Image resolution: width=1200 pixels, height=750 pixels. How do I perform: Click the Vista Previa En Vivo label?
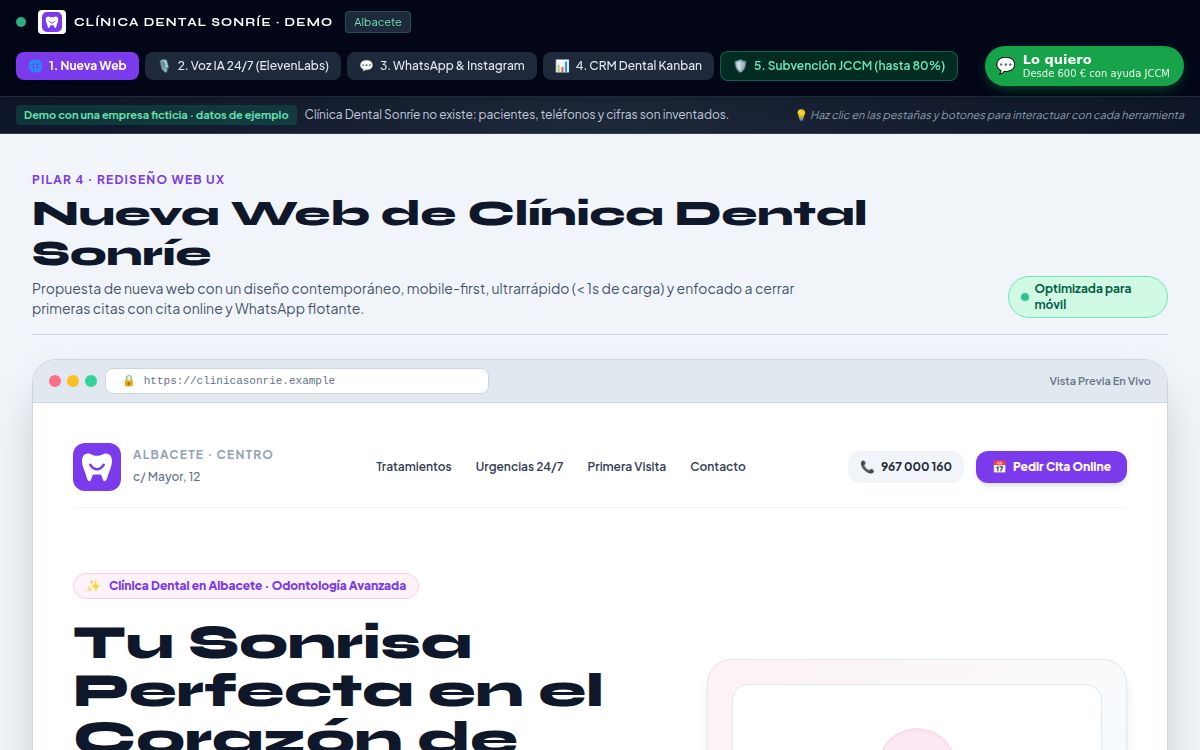1100,381
